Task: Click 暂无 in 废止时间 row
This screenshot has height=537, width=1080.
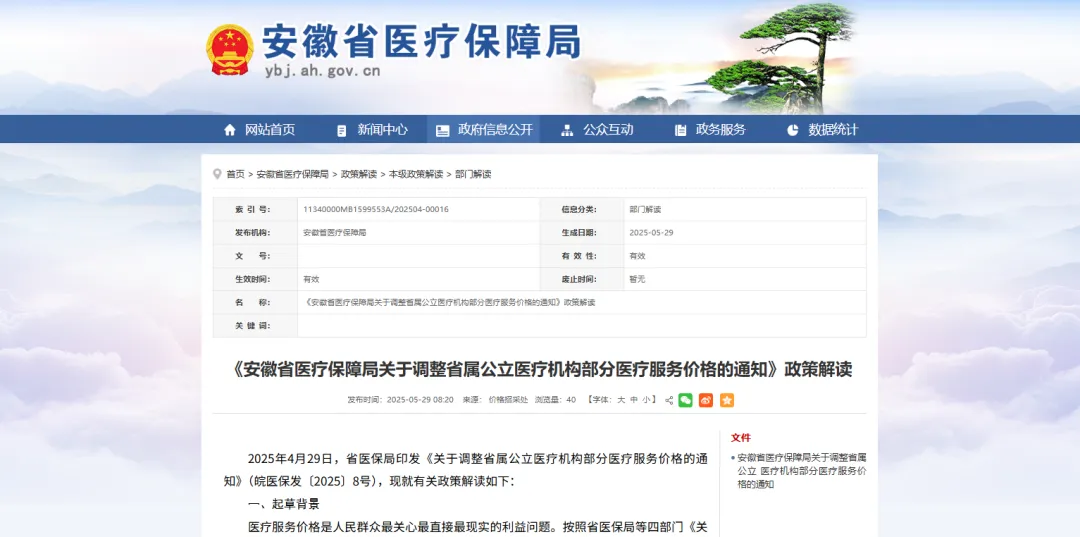Action: [x=637, y=280]
